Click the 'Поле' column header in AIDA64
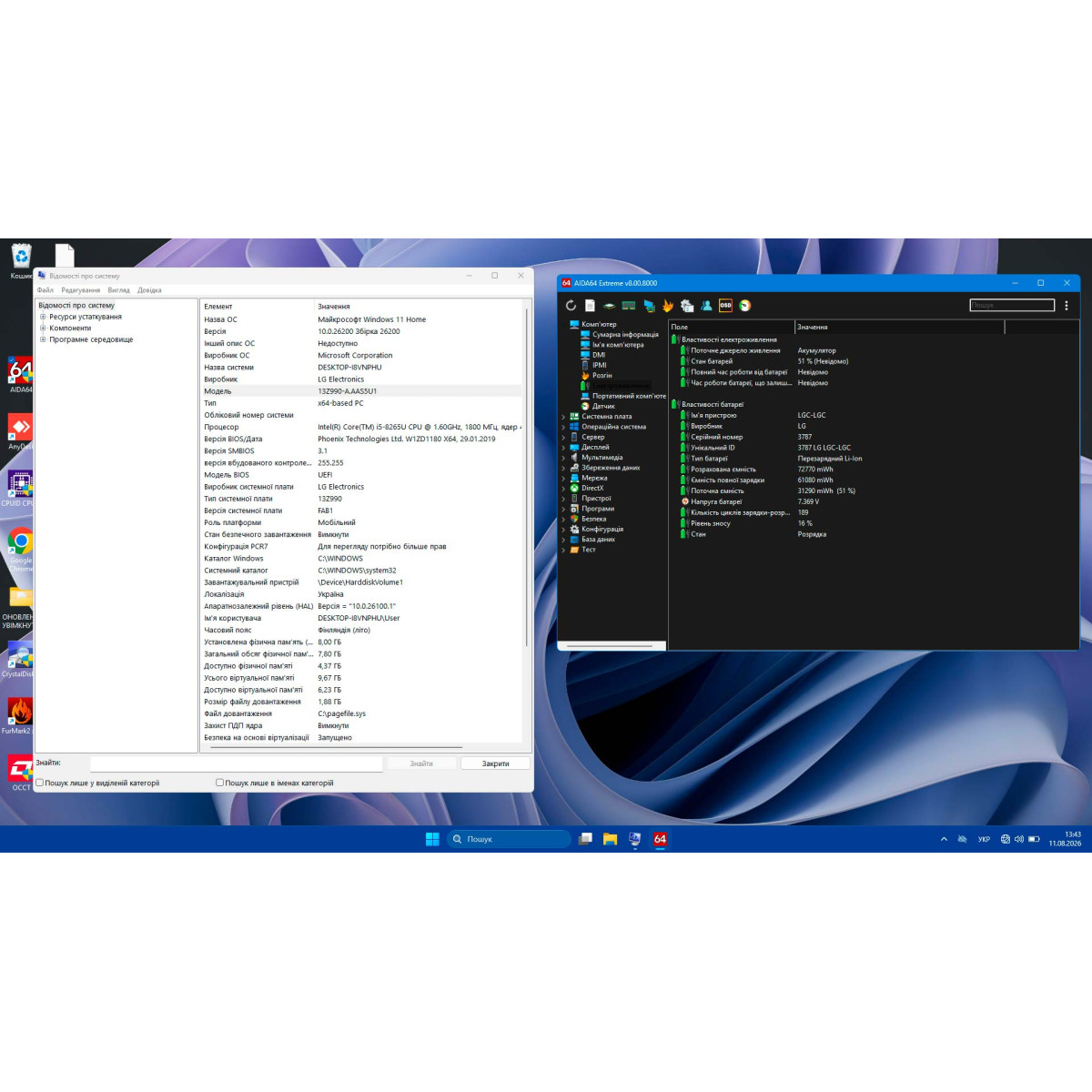This screenshot has width=1092, height=1092. click(x=732, y=327)
